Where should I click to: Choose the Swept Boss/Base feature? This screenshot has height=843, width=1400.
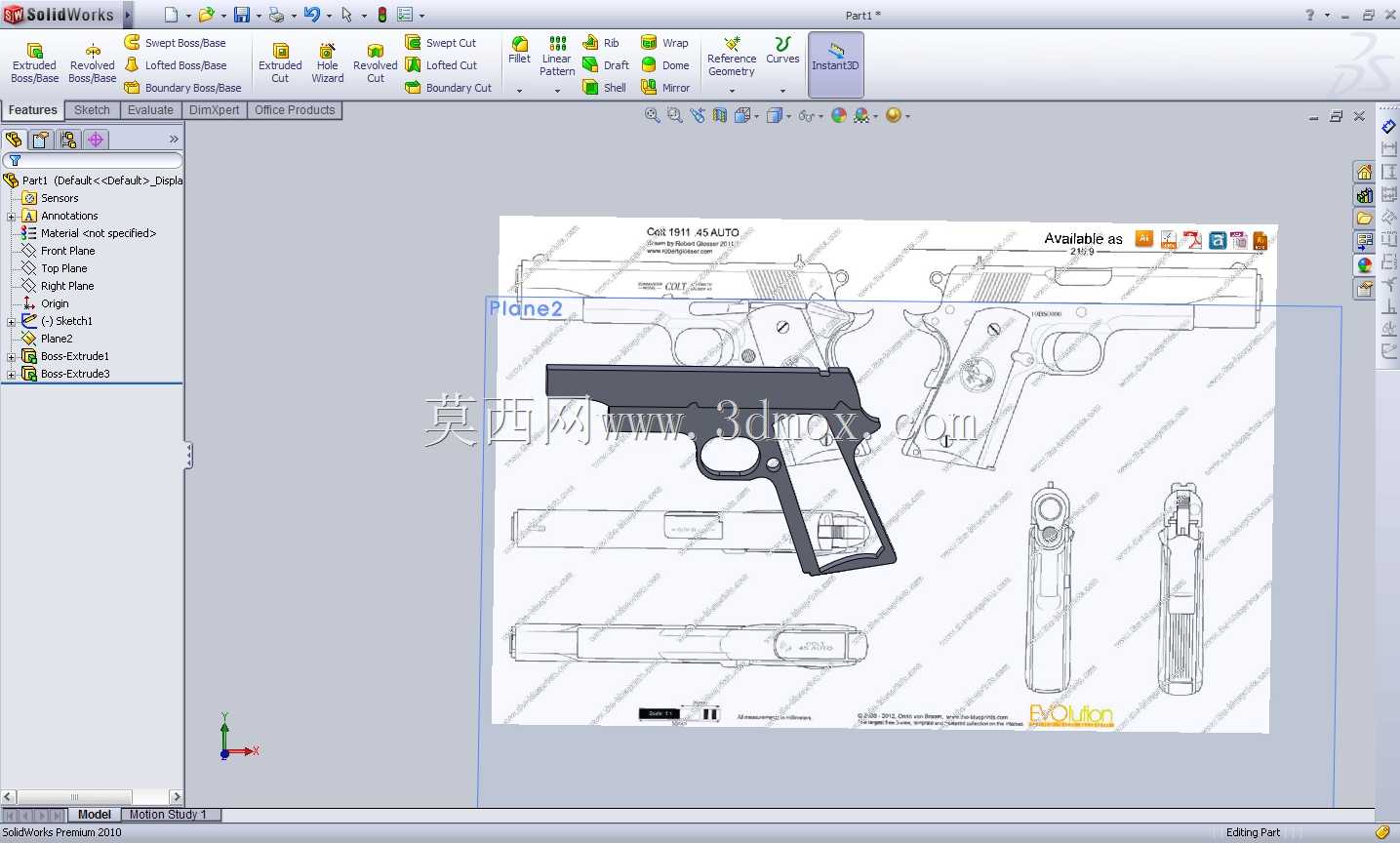pos(176,43)
